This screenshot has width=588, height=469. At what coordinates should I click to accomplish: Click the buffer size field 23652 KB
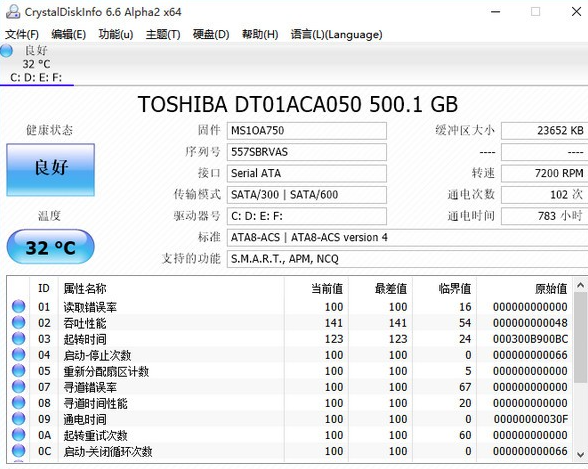(x=544, y=130)
